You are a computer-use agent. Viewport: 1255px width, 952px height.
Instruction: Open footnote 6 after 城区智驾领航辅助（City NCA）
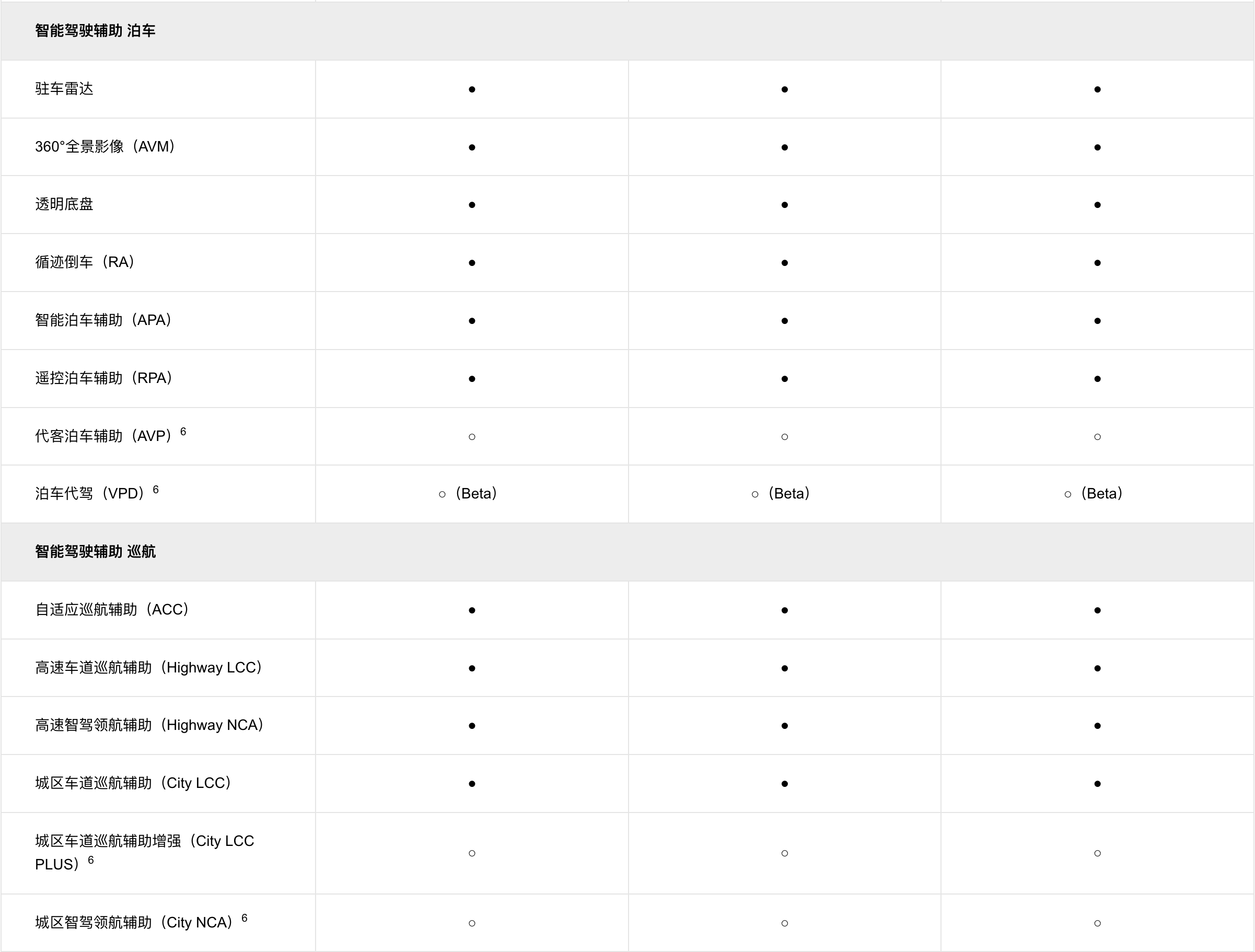(245, 918)
